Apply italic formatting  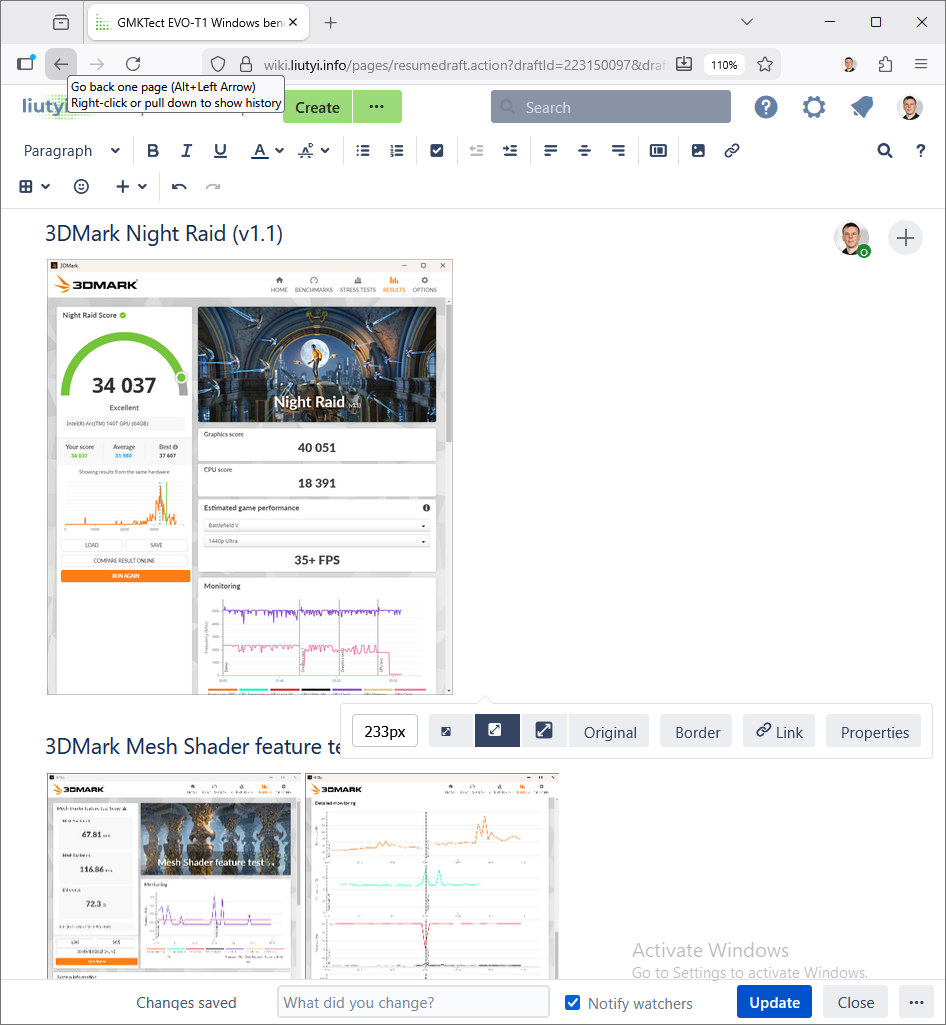coord(186,151)
